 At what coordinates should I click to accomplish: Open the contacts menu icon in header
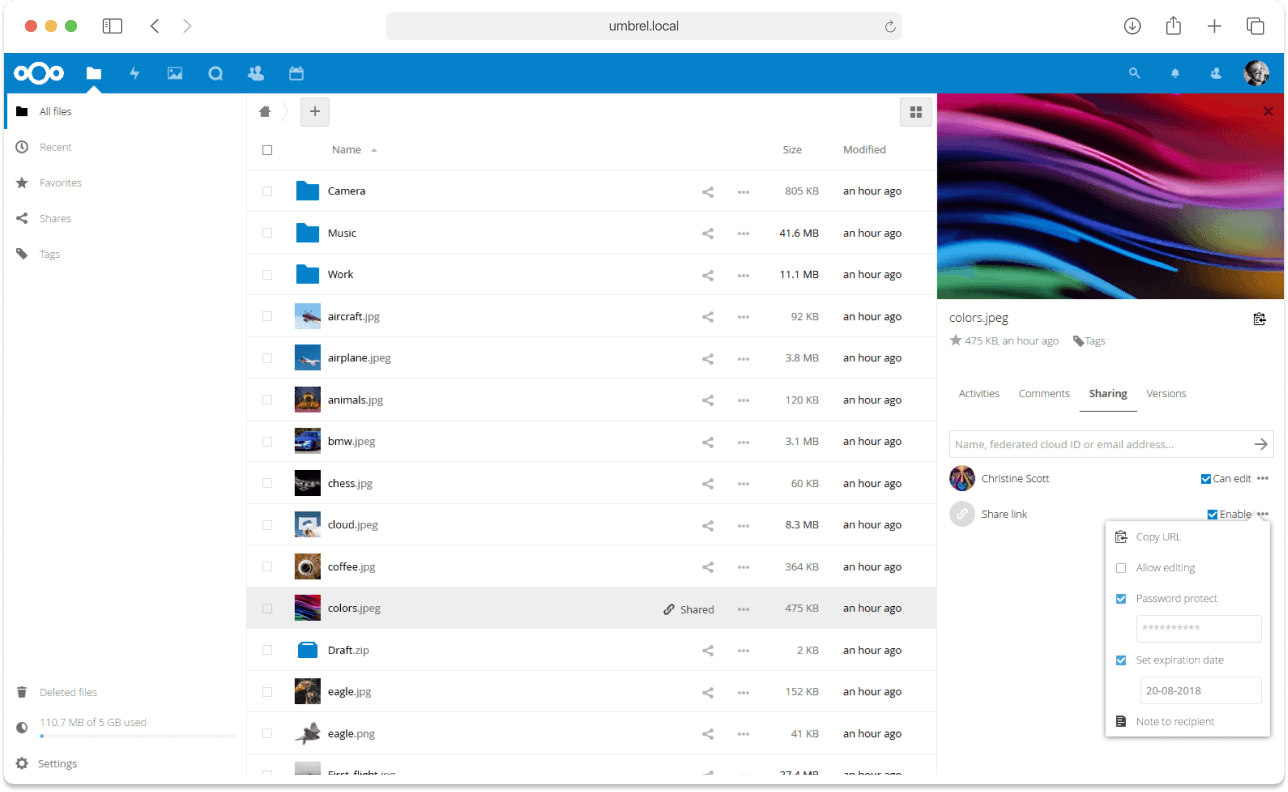[1216, 73]
